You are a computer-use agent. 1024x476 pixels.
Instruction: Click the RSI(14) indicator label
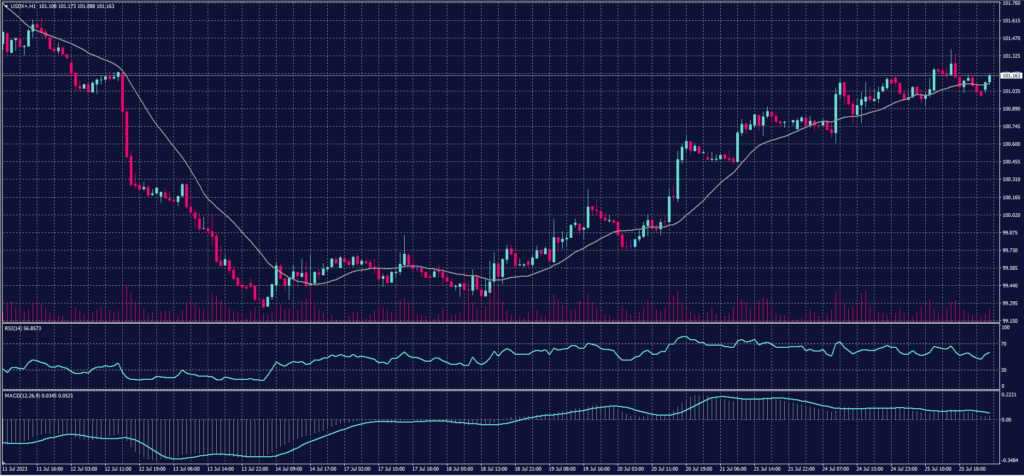[13, 328]
